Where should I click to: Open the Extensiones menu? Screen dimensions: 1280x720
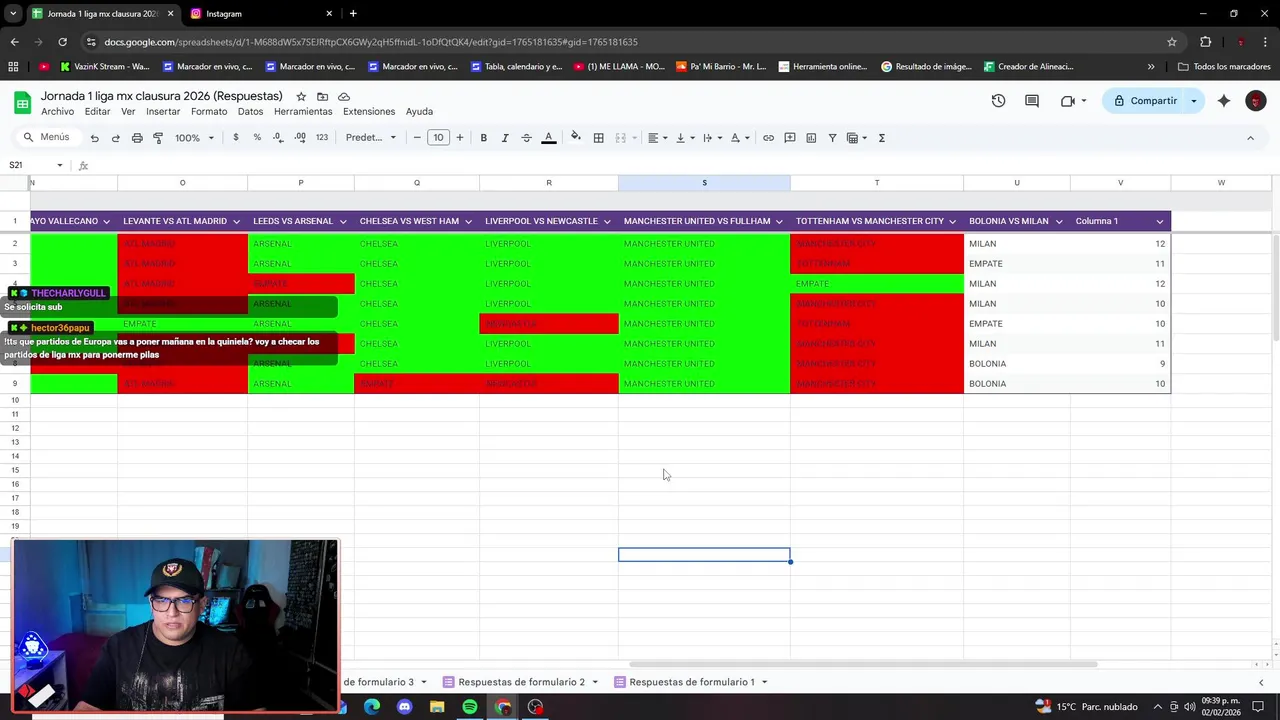click(369, 112)
